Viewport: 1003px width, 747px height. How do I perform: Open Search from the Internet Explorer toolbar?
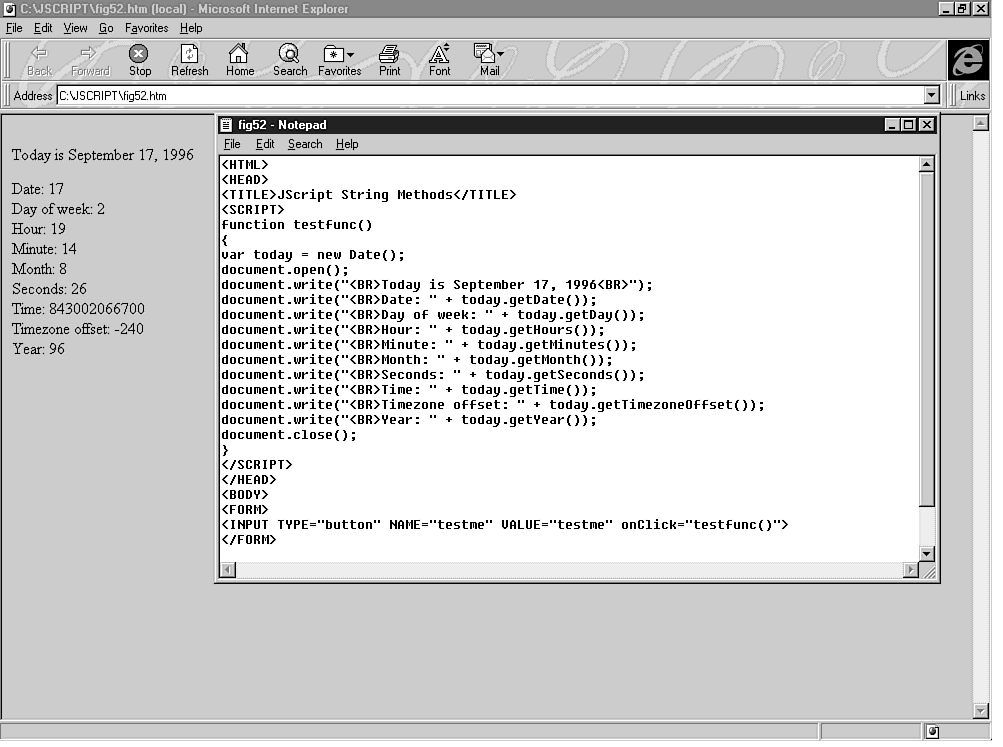[x=289, y=59]
